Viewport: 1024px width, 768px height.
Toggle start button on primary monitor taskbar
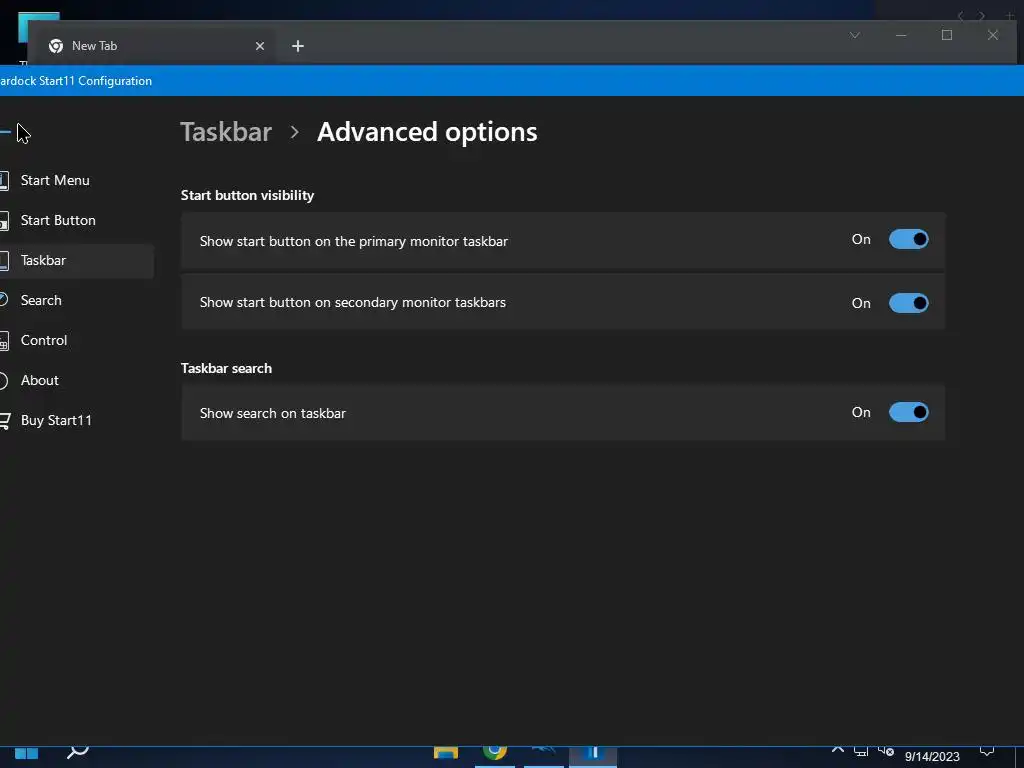(x=908, y=240)
